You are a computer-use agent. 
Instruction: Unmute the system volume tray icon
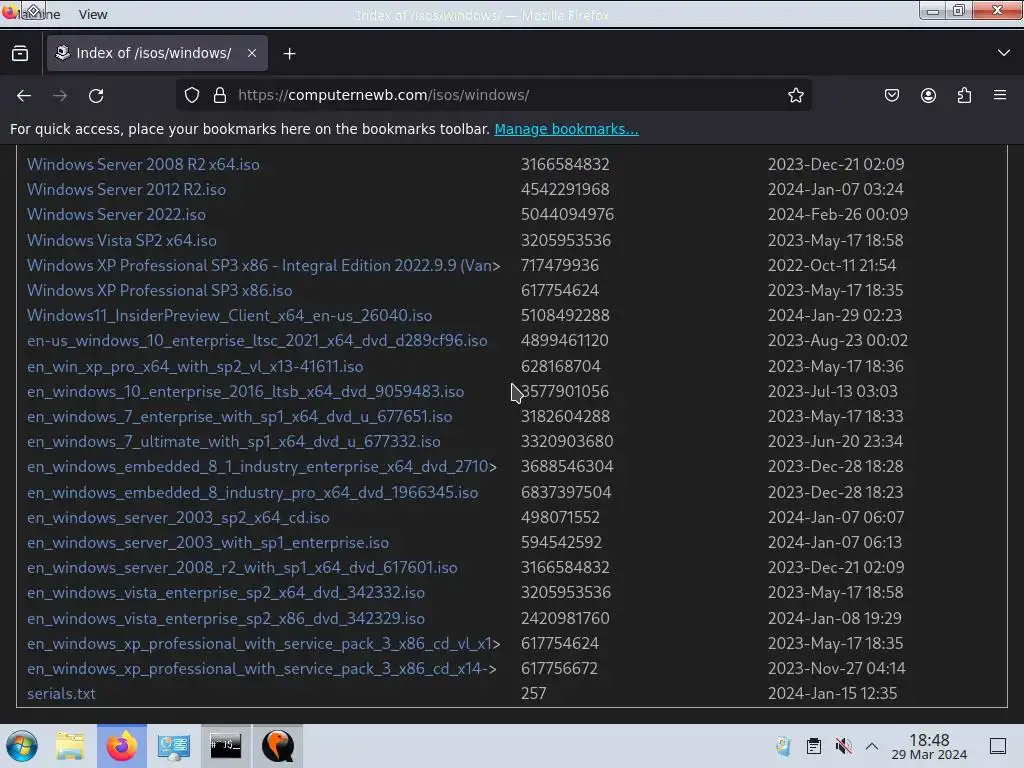click(844, 746)
